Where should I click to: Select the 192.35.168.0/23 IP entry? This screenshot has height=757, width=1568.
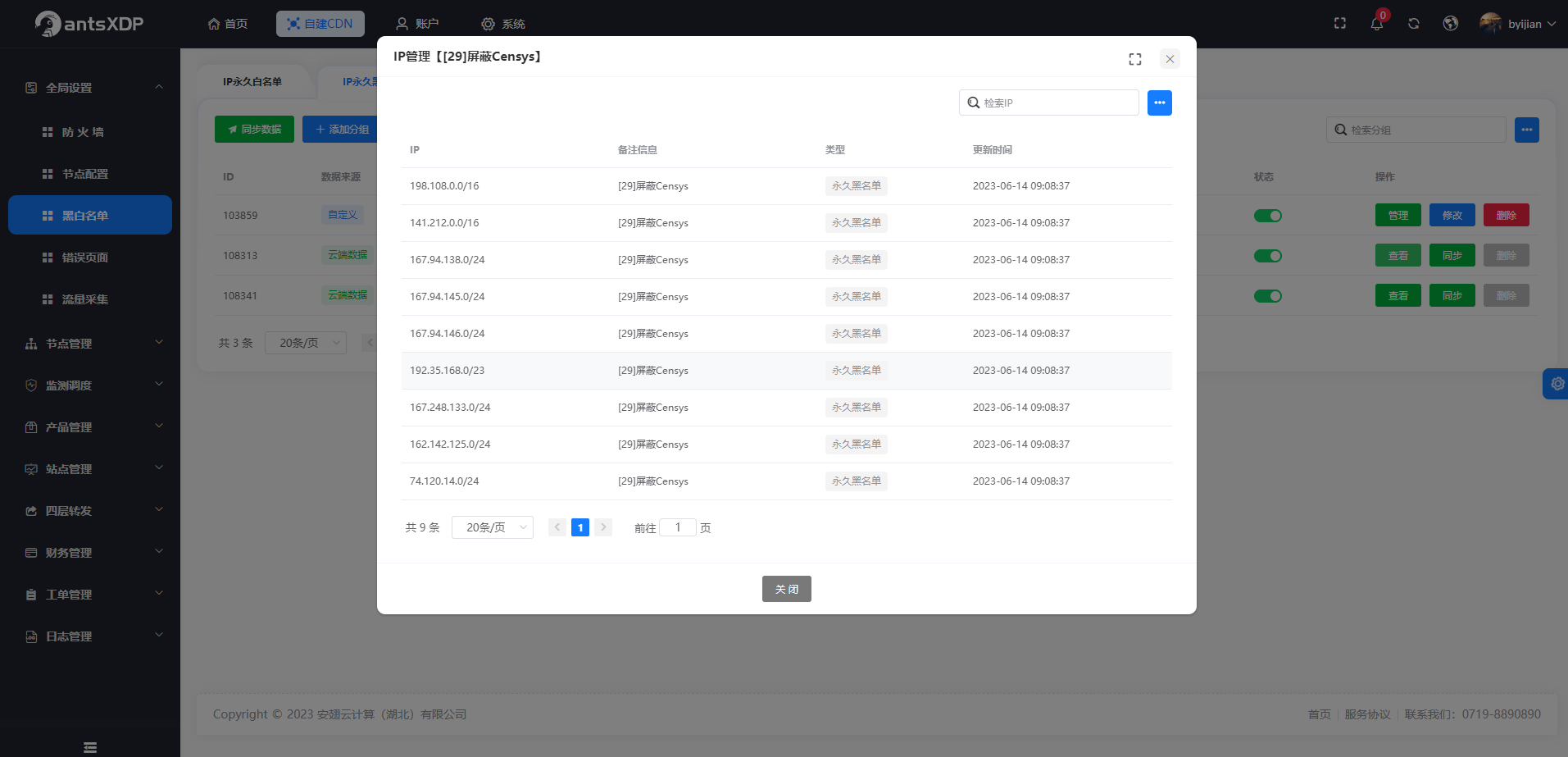pos(448,371)
